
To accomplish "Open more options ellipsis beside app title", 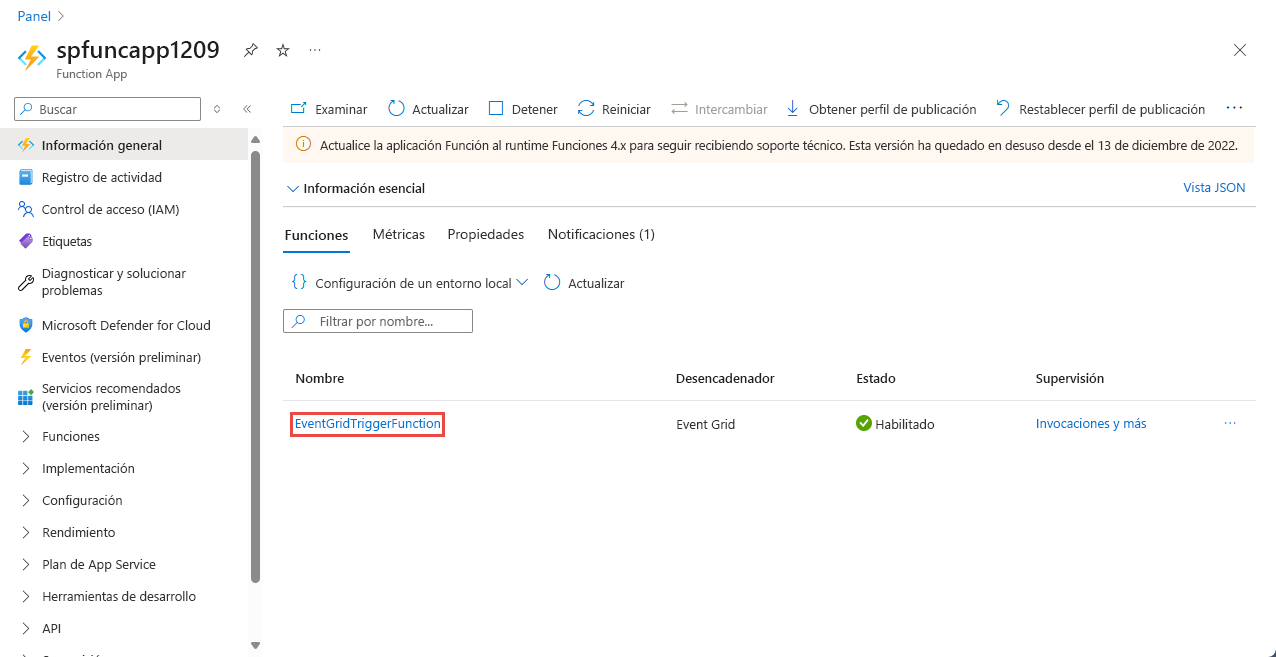I will 315,50.
